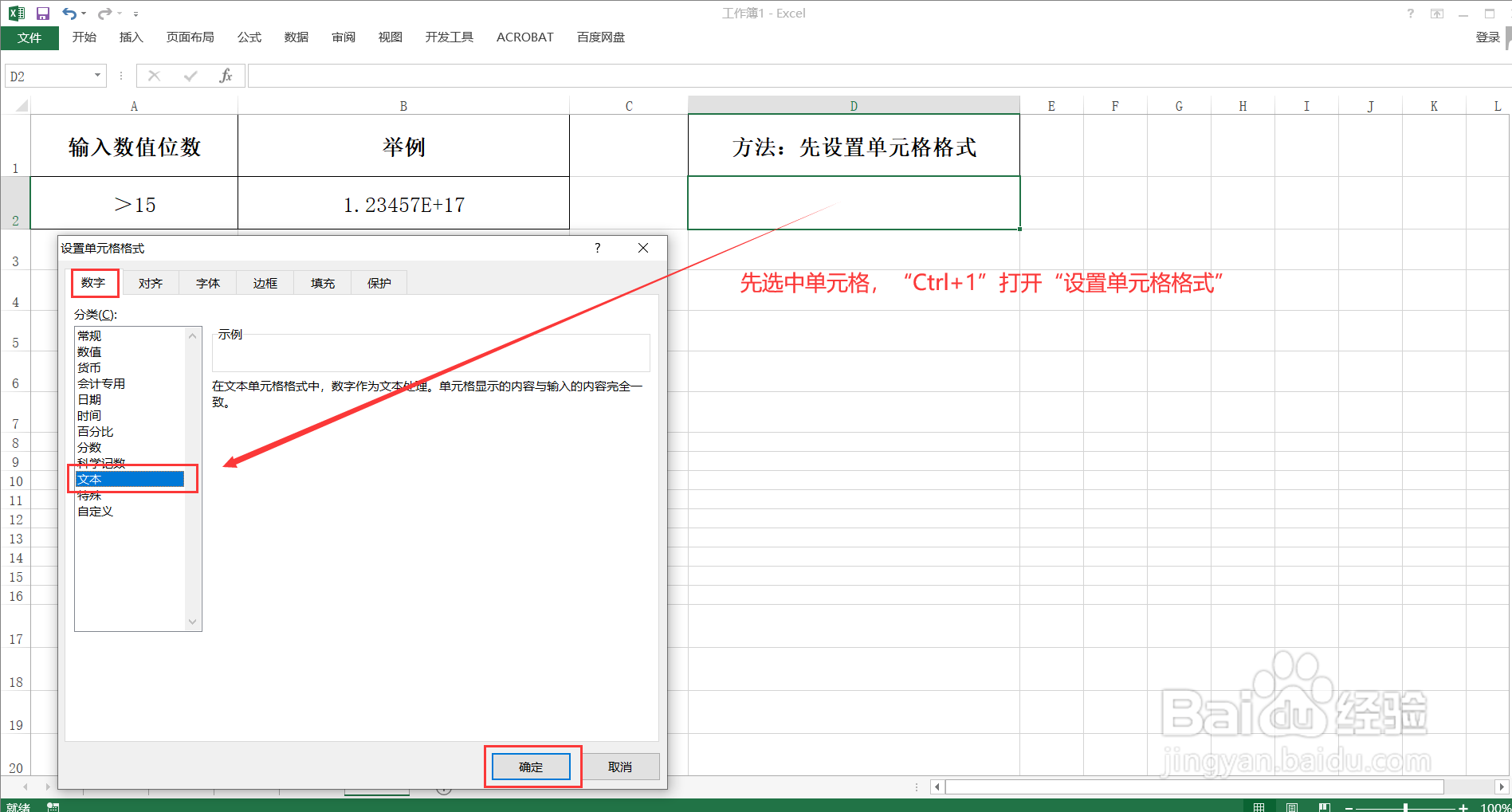Viewport: 1512px width, 812px height.
Task: Select 自定义 in the category list
Action: click(130, 512)
